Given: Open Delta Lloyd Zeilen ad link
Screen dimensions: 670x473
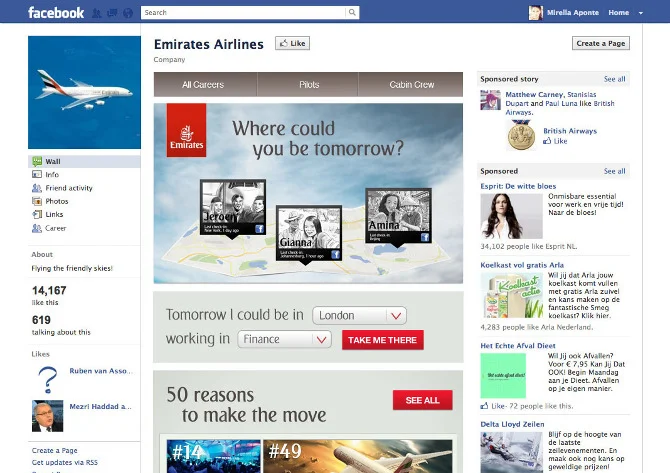Looking at the screenshot, I should pos(512,424).
